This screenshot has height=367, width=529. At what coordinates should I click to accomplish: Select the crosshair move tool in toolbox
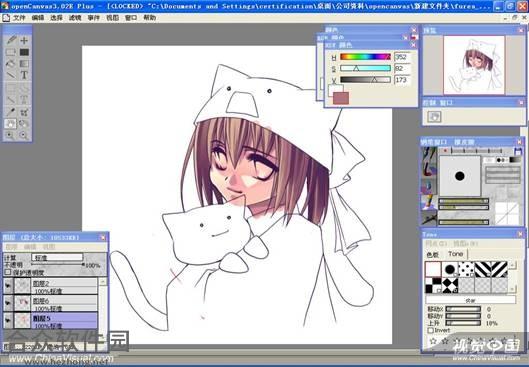(24, 40)
